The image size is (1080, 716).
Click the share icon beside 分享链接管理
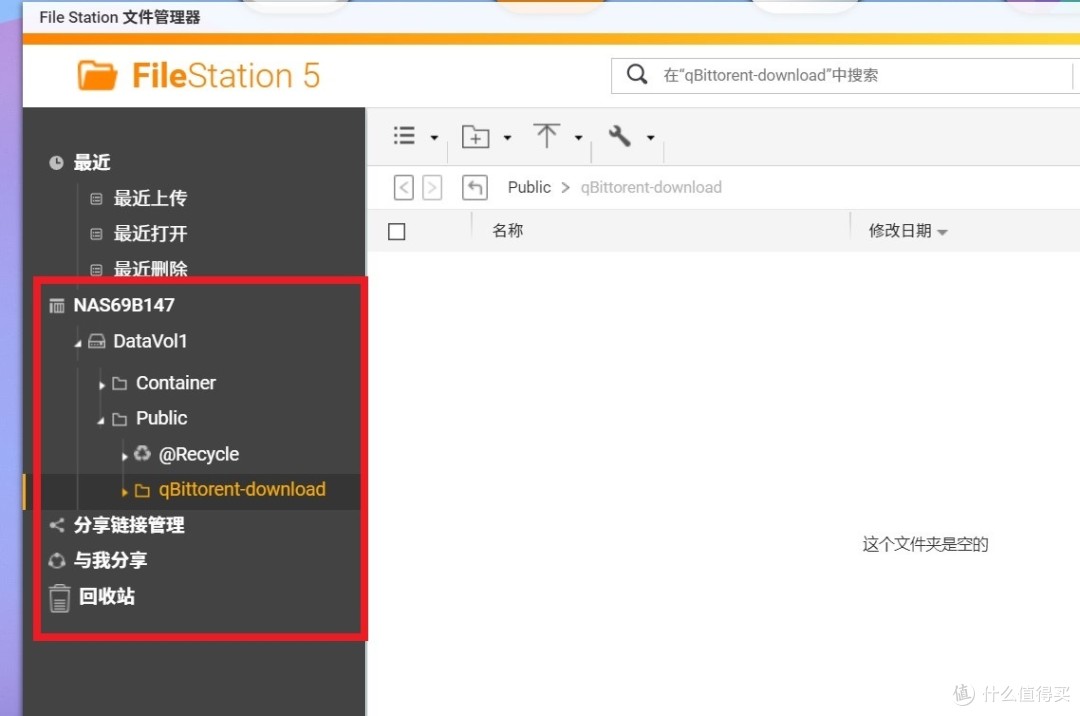(x=56, y=525)
